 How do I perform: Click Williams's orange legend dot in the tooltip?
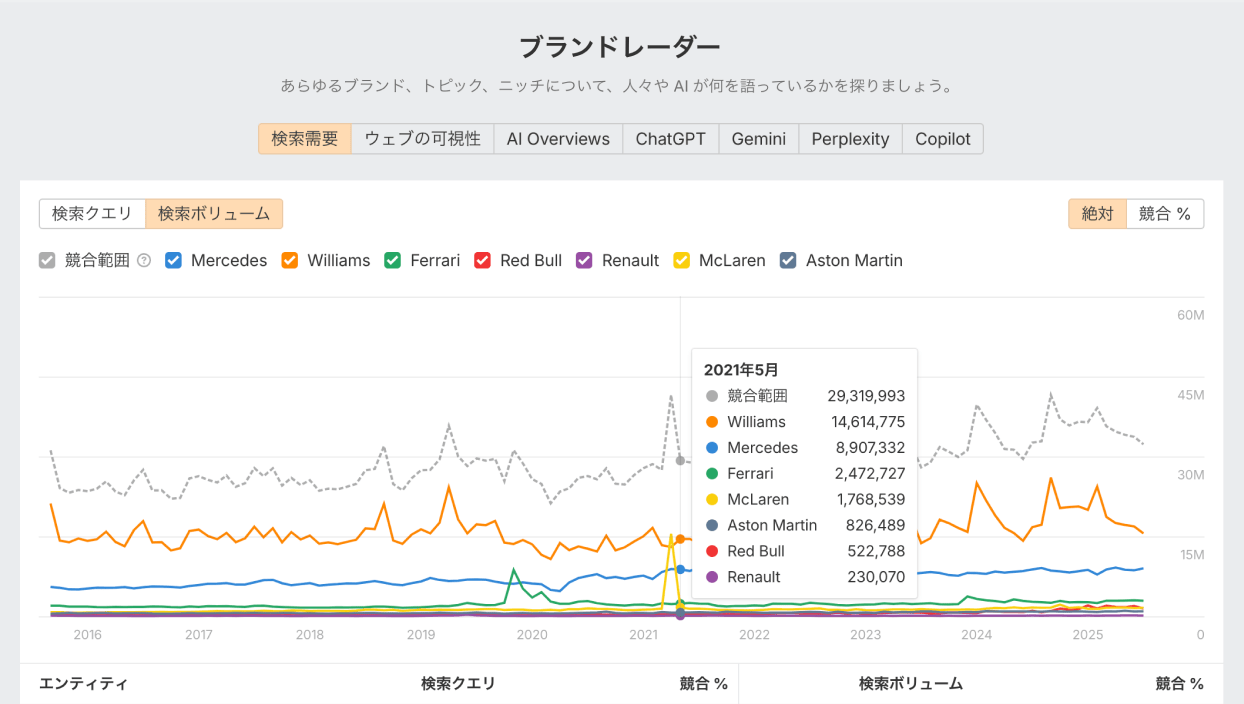pos(711,421)
